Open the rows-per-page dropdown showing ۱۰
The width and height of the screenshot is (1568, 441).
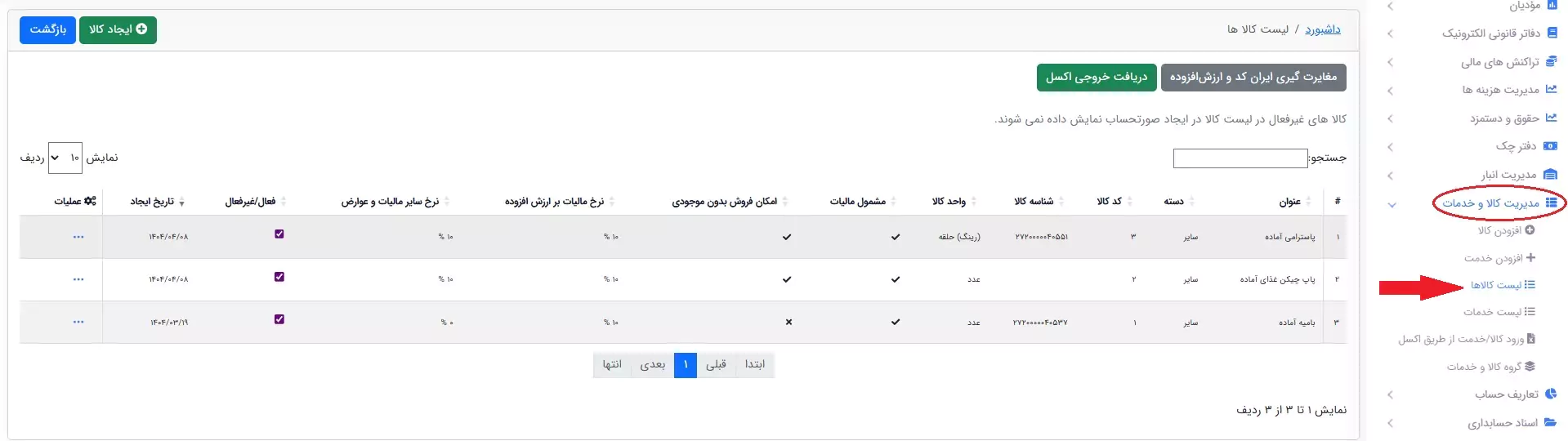pyautogui.click(x=65, y=158)
